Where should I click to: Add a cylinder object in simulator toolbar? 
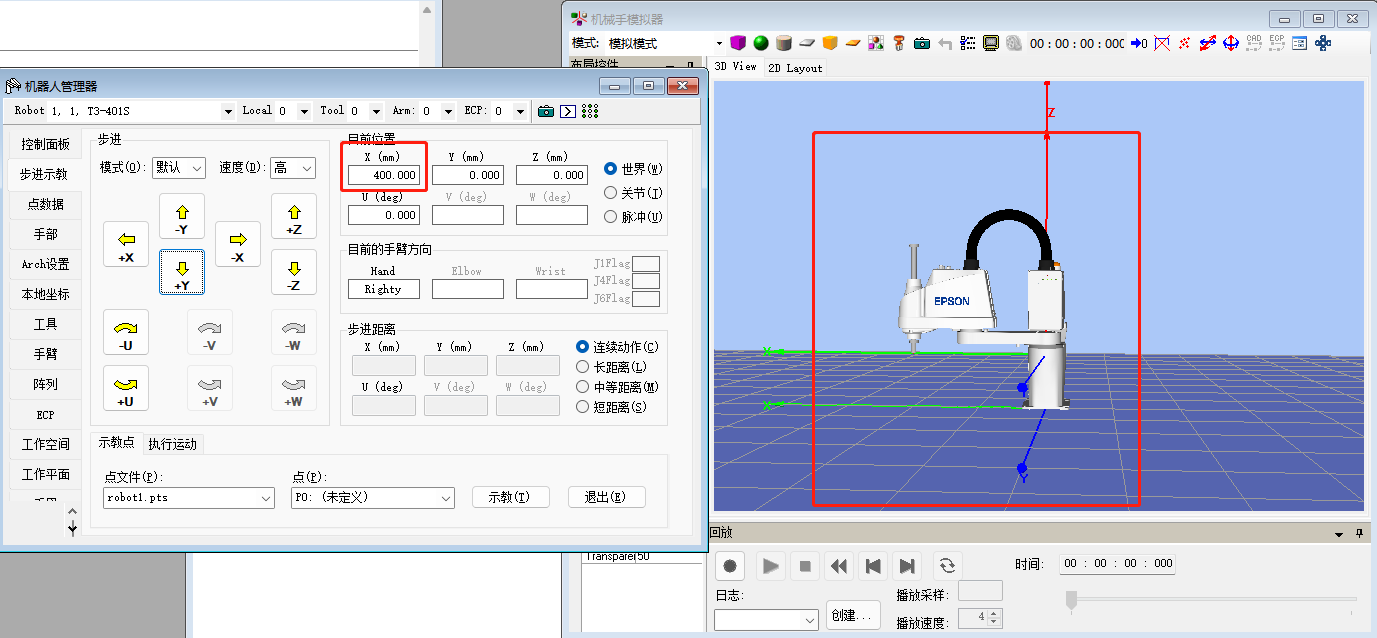point(784,43)
